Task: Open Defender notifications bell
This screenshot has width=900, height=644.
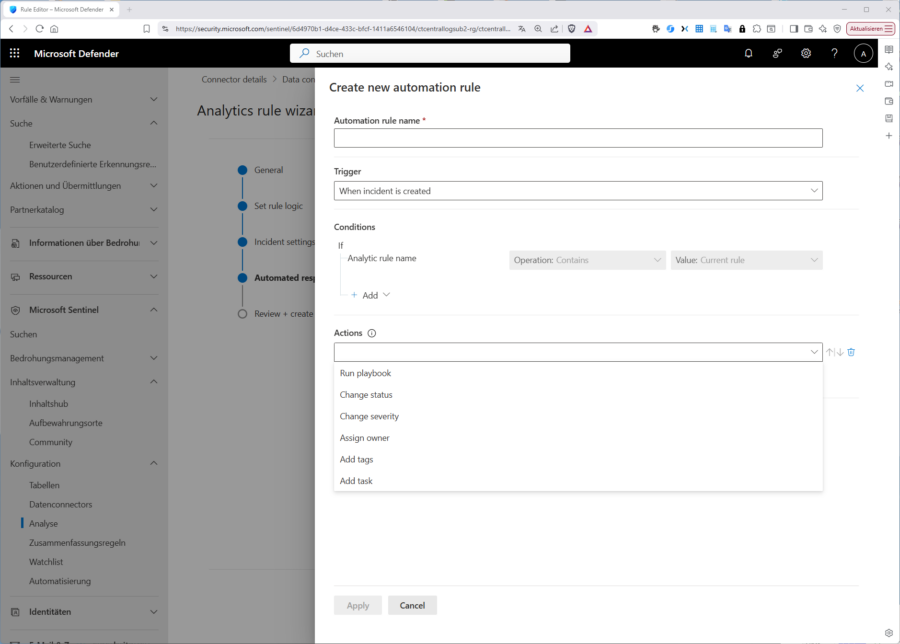Action: pos(748,53)
